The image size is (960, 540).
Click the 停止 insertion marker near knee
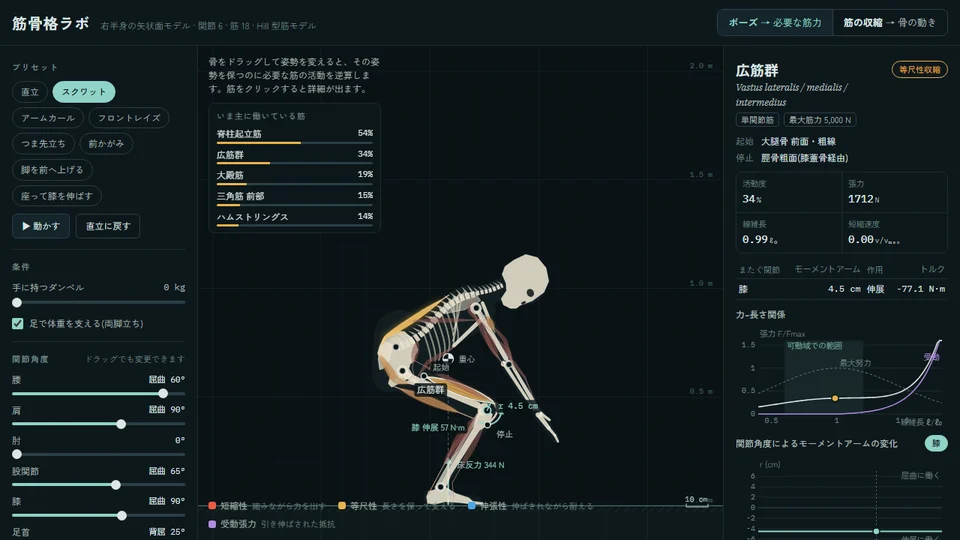pos(487,424)
